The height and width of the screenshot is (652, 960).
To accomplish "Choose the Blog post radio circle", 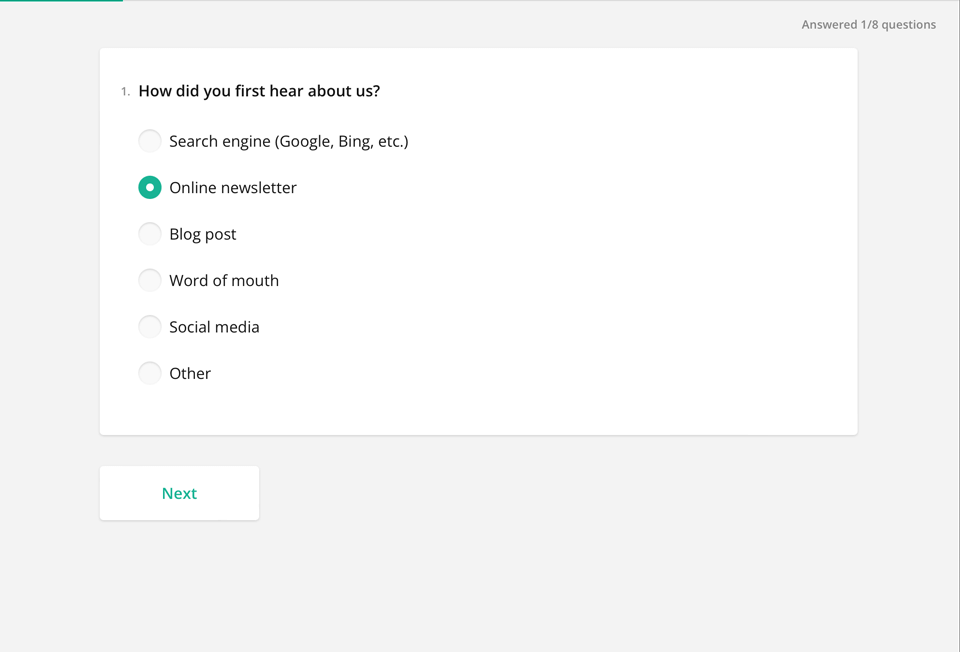I will point(150,234).
